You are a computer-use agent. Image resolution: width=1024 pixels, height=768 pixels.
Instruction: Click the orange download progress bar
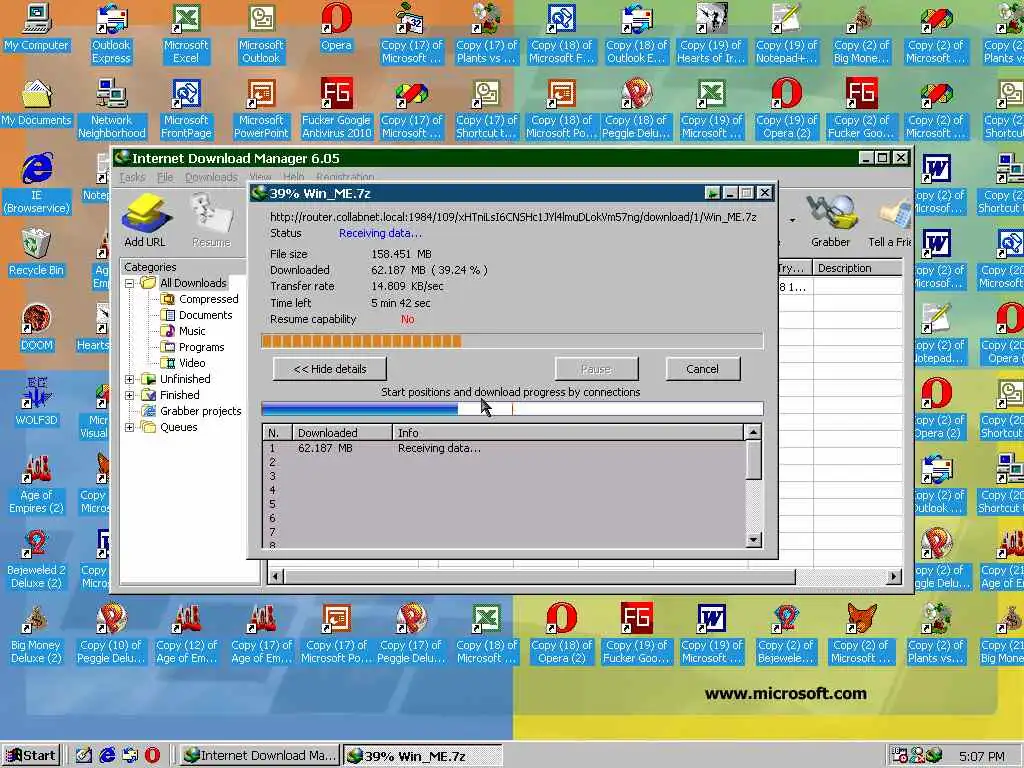point(512,341)
